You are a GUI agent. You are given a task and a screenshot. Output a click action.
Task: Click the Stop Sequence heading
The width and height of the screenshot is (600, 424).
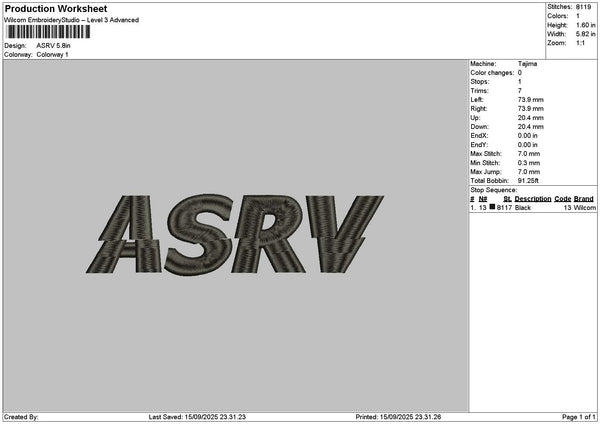(x=494, y=189)
